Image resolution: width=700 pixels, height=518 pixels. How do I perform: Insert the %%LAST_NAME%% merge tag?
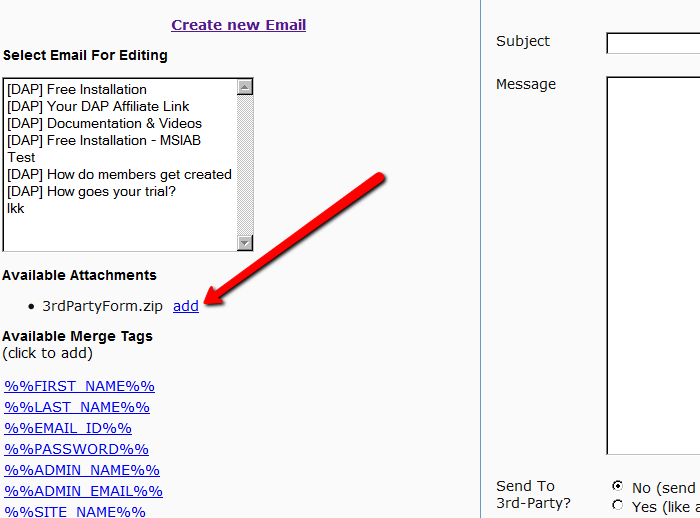77,407
